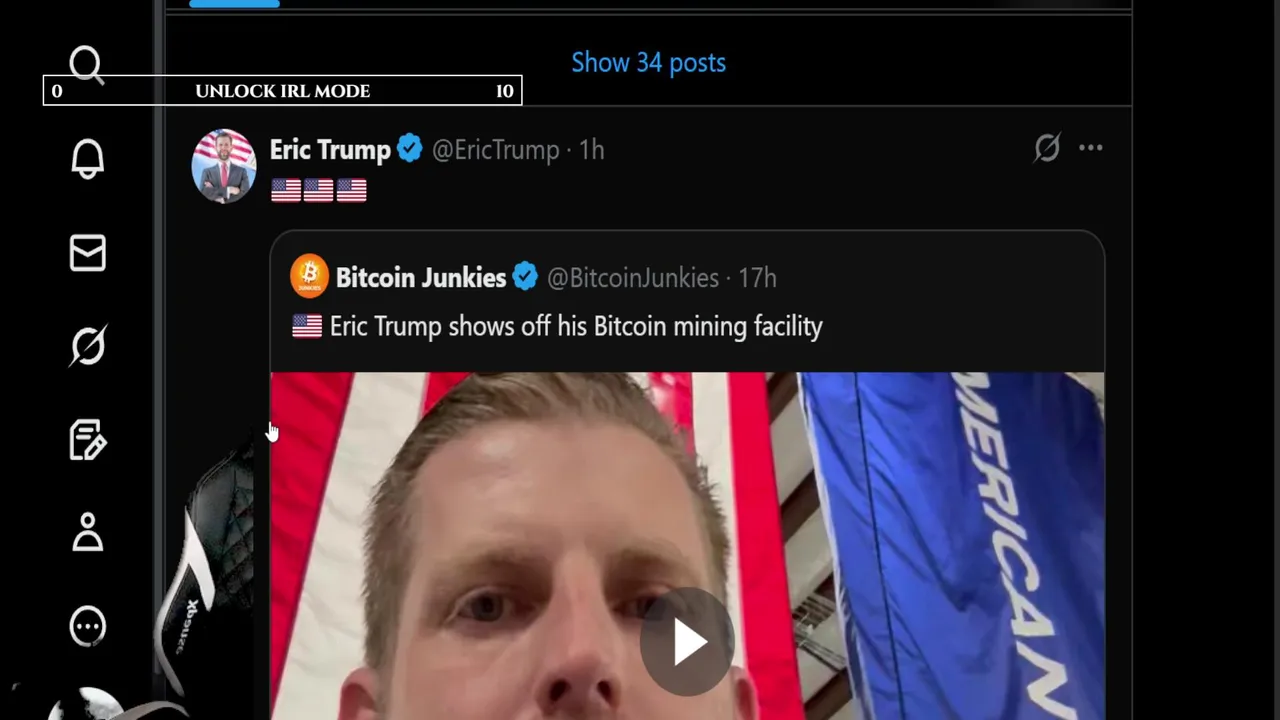This screenshot has width=1280, height=720.
Task: Open the more circle icon in sidebar
Action: pyautogui.click(x=87, y=627)
